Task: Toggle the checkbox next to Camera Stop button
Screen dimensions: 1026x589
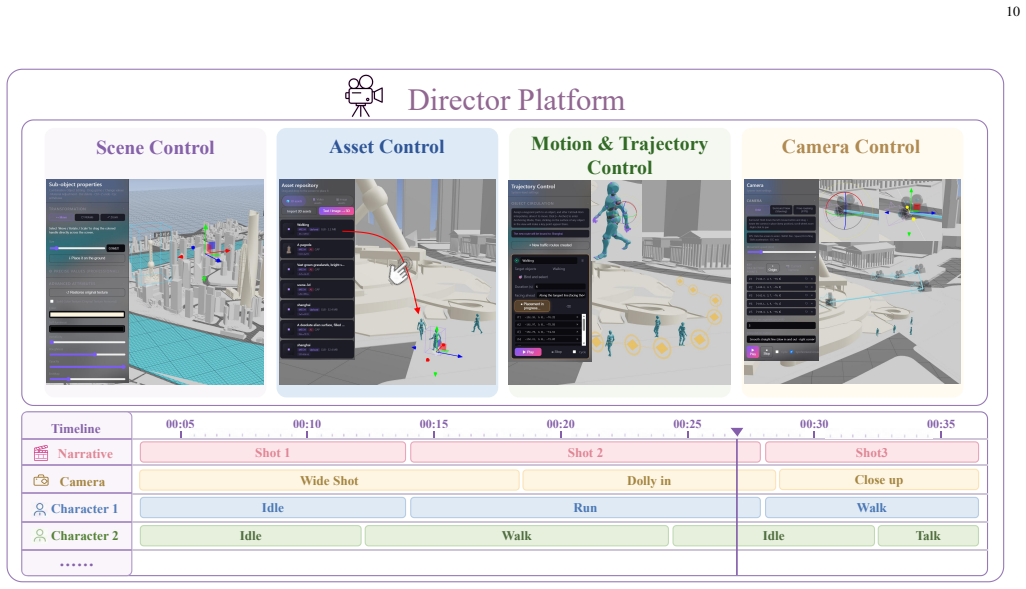Action: [x=777, y=351]
